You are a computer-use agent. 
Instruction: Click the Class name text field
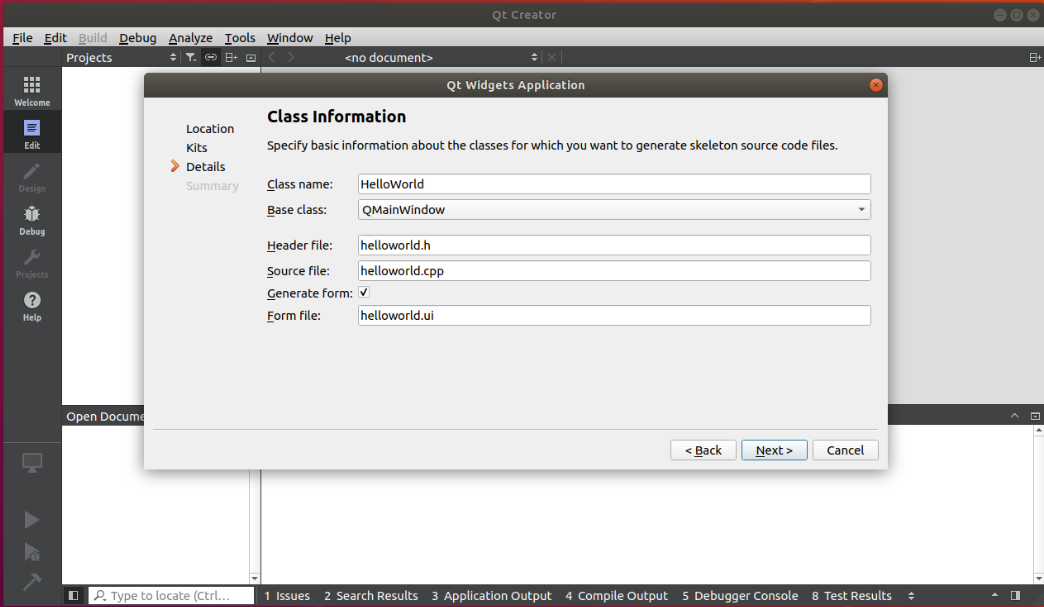tap(614, 184)
